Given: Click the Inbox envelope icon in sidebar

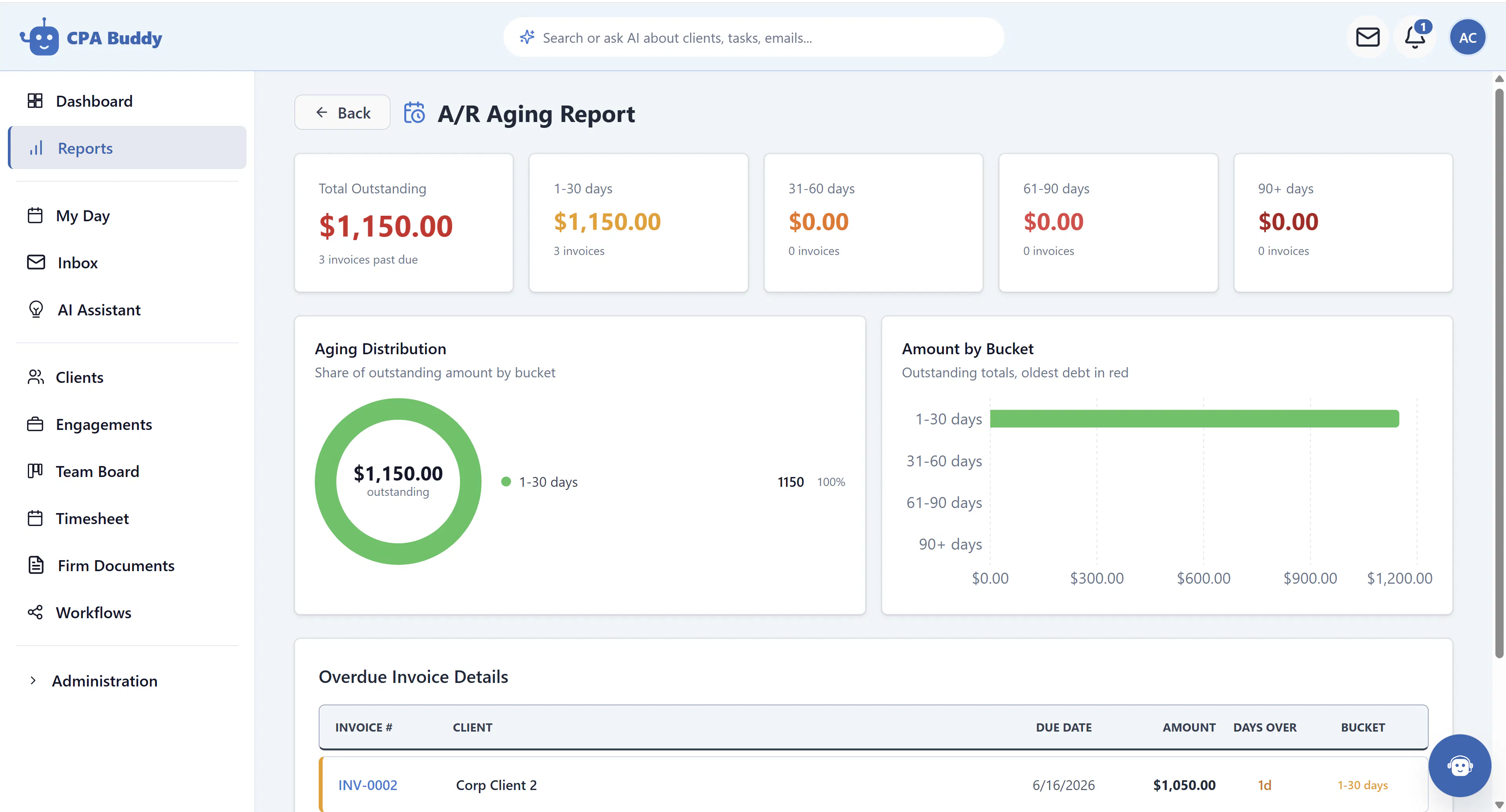Looking at the screenshot, I should 36,263.
